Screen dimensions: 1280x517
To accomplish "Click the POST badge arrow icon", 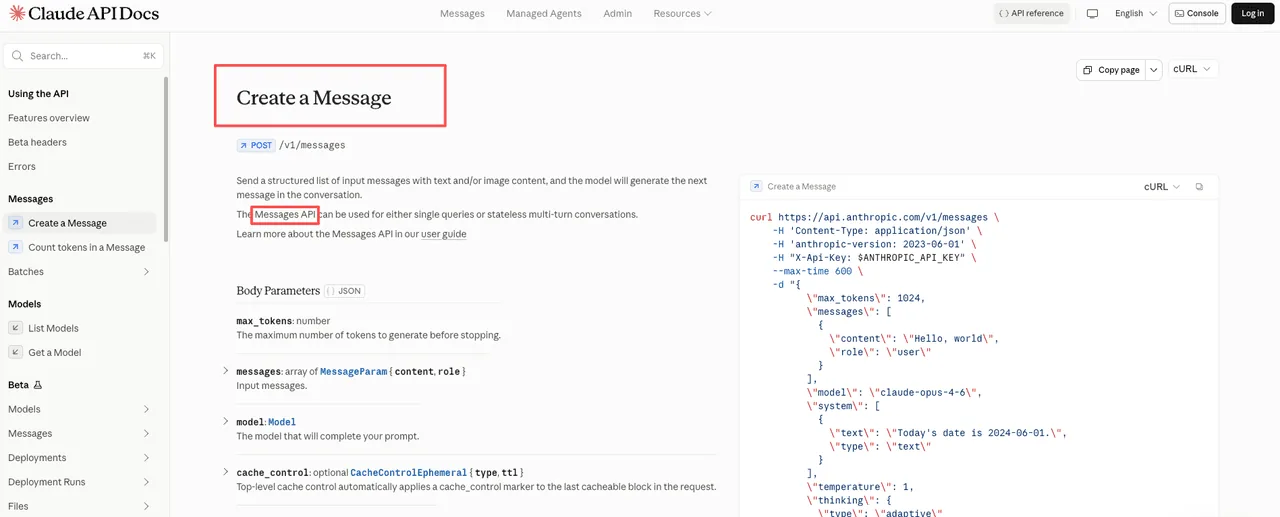I will pos(243,145).
